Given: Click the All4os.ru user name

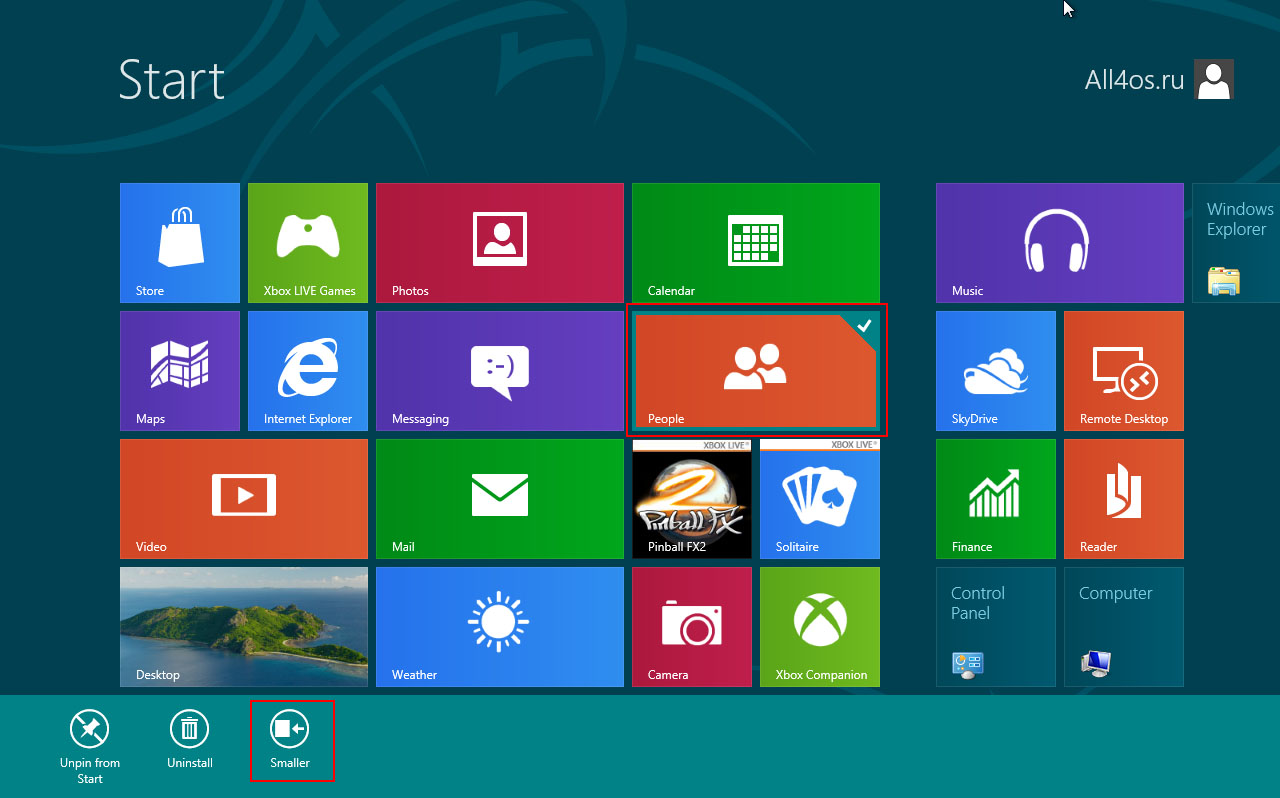Looking at the screenshot, I should point(1134,80).
